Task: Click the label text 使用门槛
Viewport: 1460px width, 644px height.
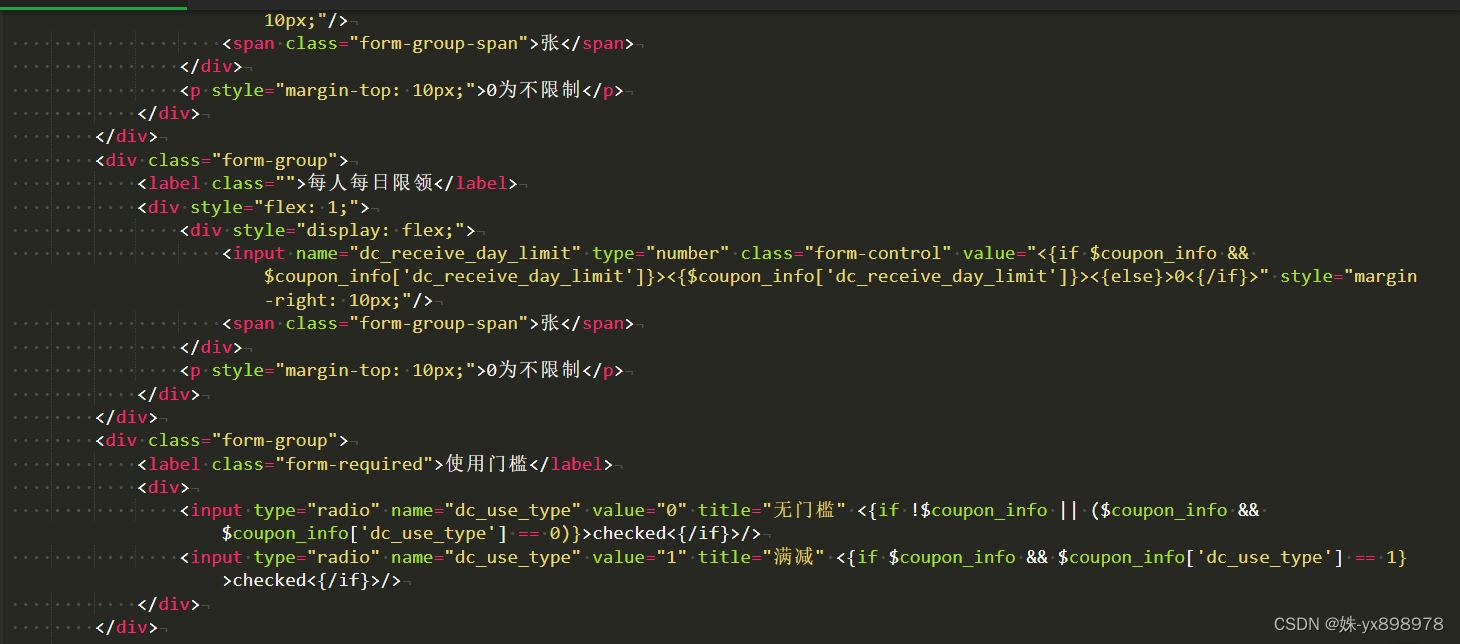Action: pos(486,463)
